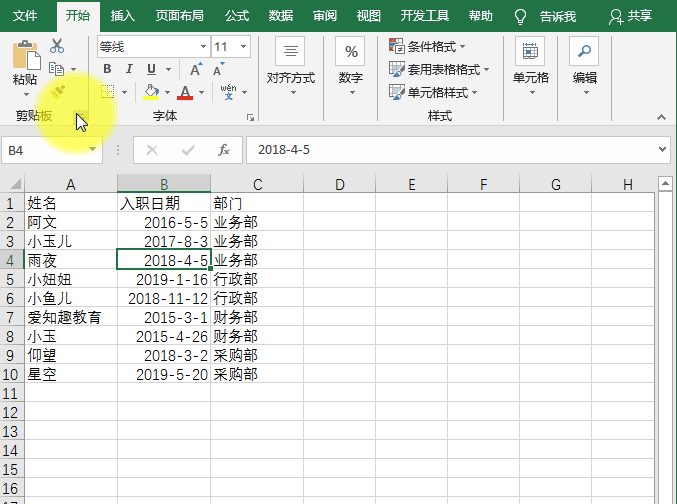Confirm formula bar entry with checkmark
Screen dimensions: 677x504
(188, 150)
